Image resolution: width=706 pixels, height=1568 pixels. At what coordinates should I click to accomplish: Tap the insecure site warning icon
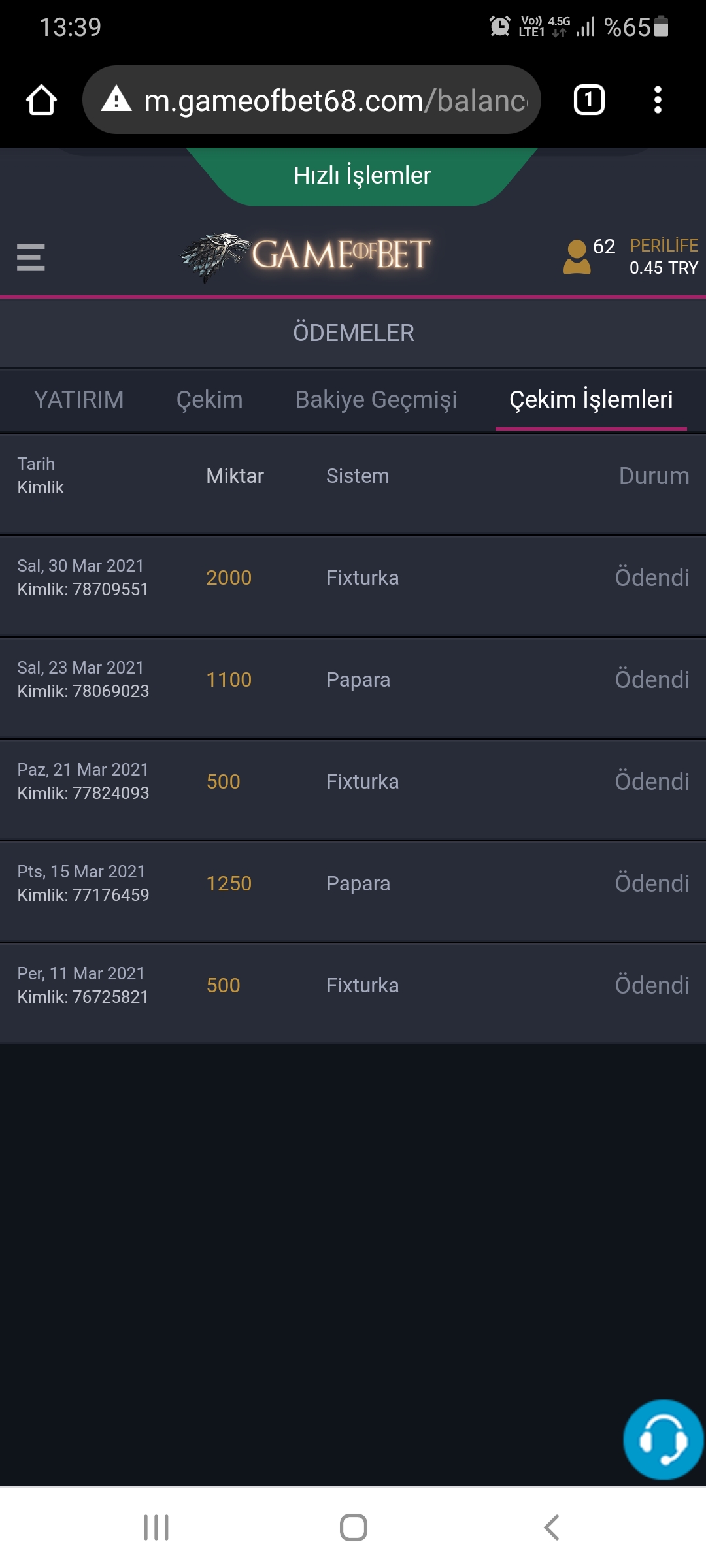(x=117, y=100)
